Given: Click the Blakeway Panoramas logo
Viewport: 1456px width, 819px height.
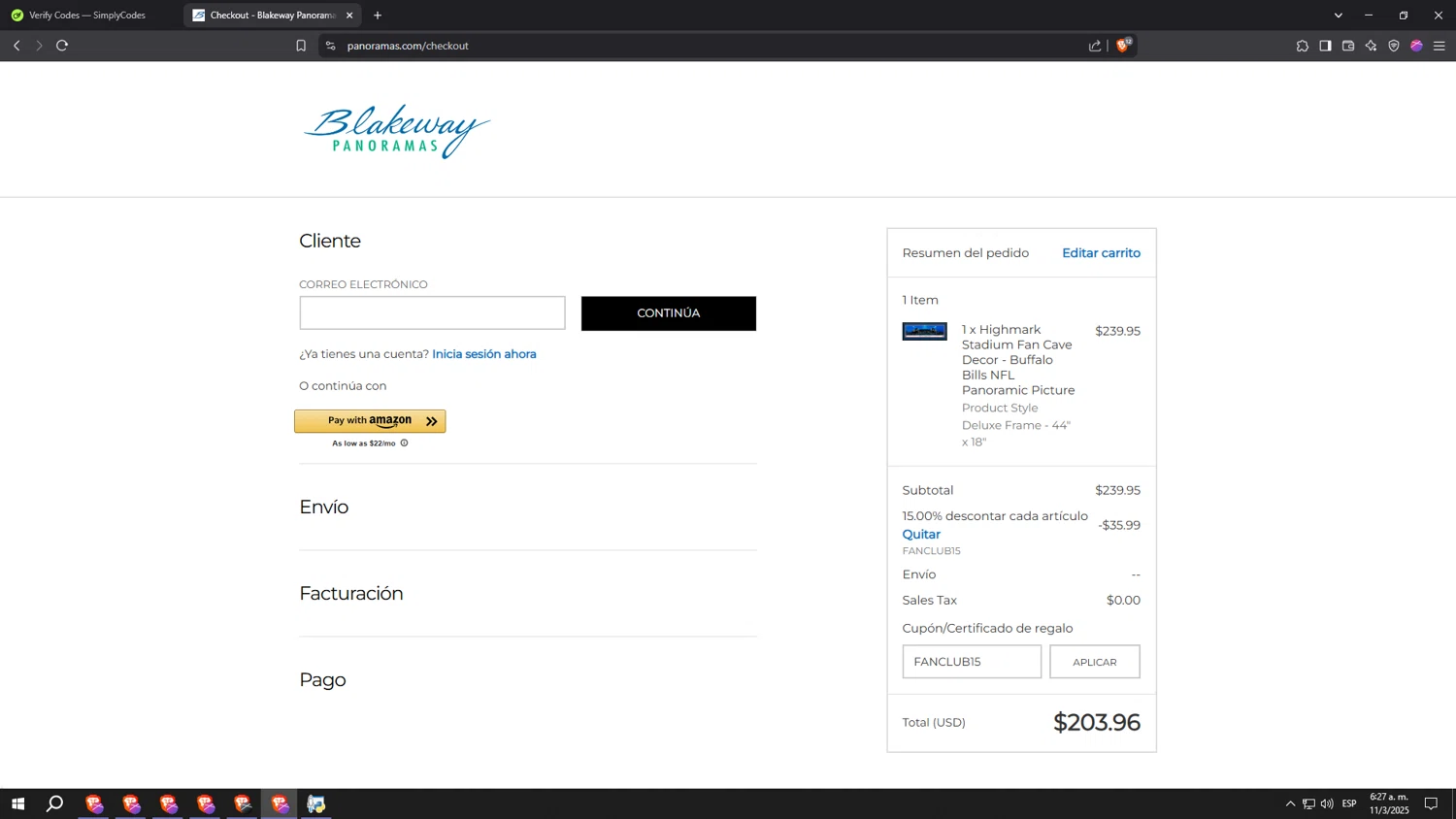Looking at the screenshot, I should (397, 131).
